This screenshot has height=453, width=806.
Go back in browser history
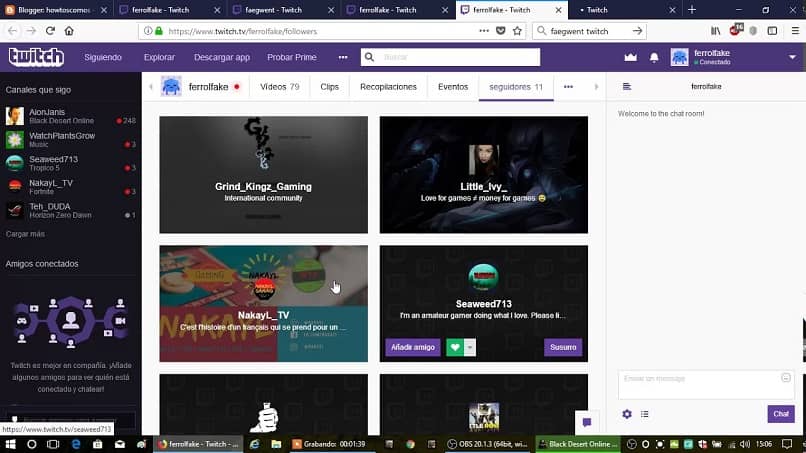12,31
